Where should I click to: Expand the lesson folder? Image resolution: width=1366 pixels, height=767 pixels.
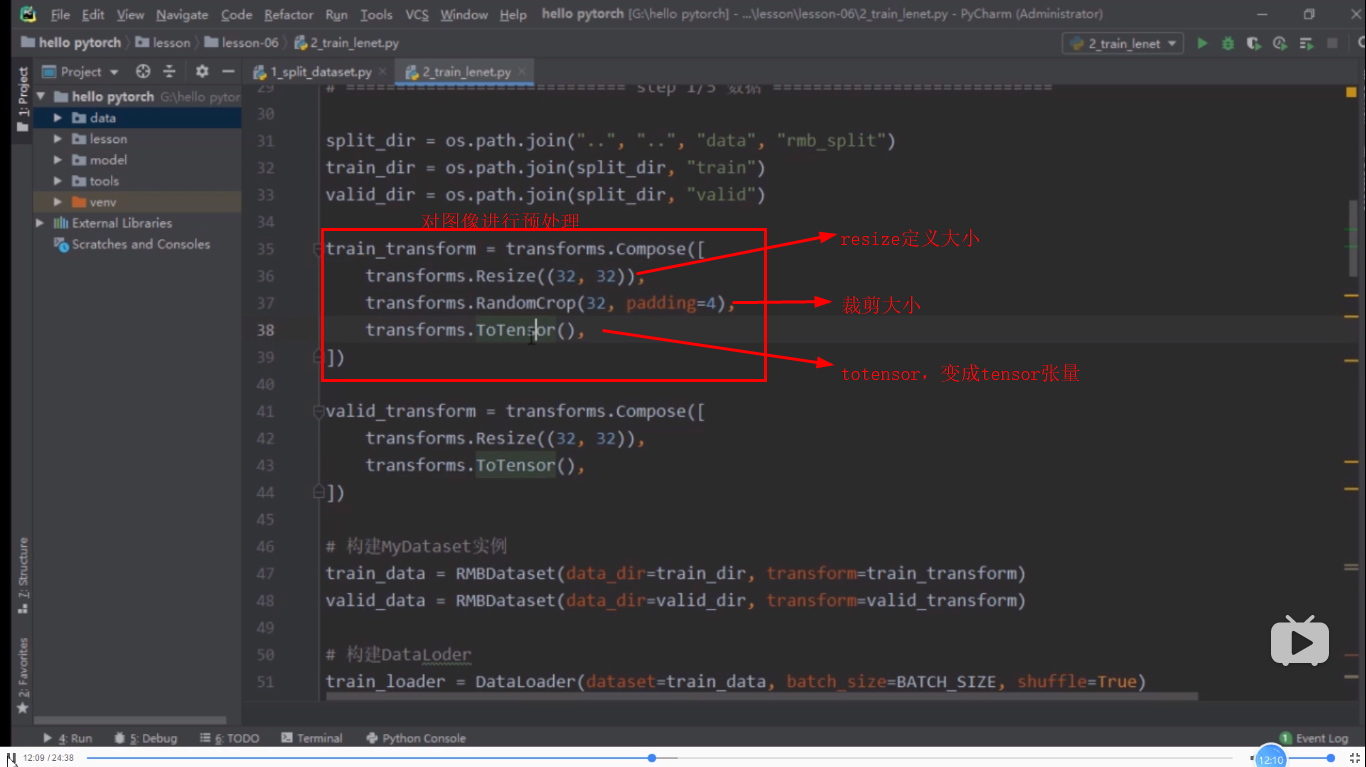(58, 139)
